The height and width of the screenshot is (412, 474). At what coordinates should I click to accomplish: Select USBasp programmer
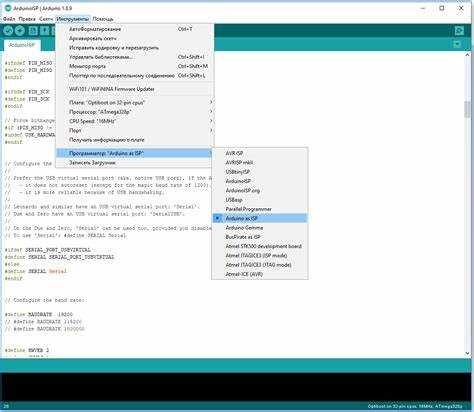click(x=260, y=200)
